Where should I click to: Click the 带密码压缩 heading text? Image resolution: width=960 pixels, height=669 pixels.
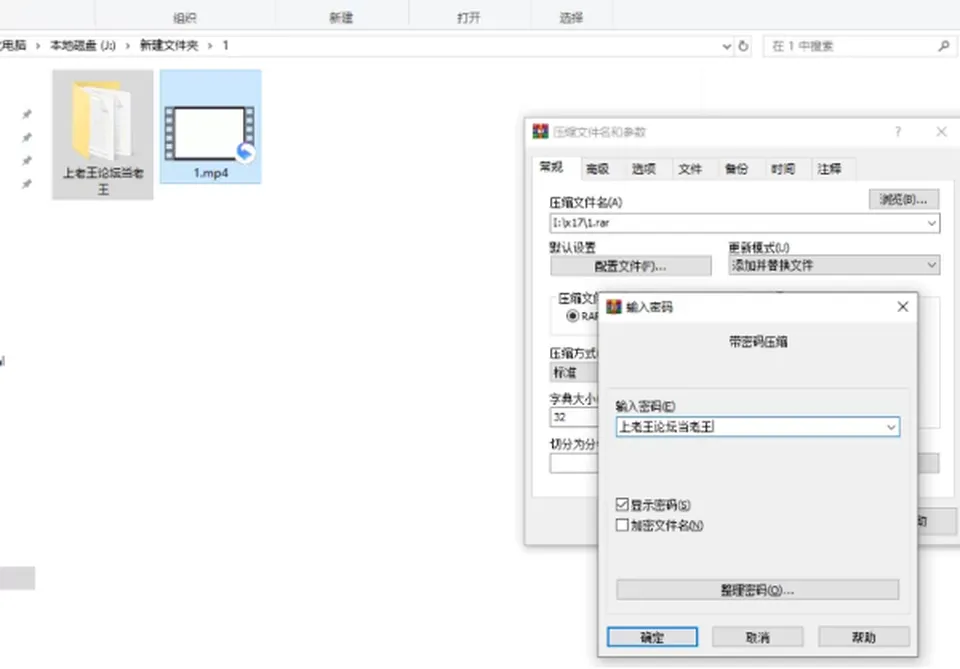click(x=758, y=342)
